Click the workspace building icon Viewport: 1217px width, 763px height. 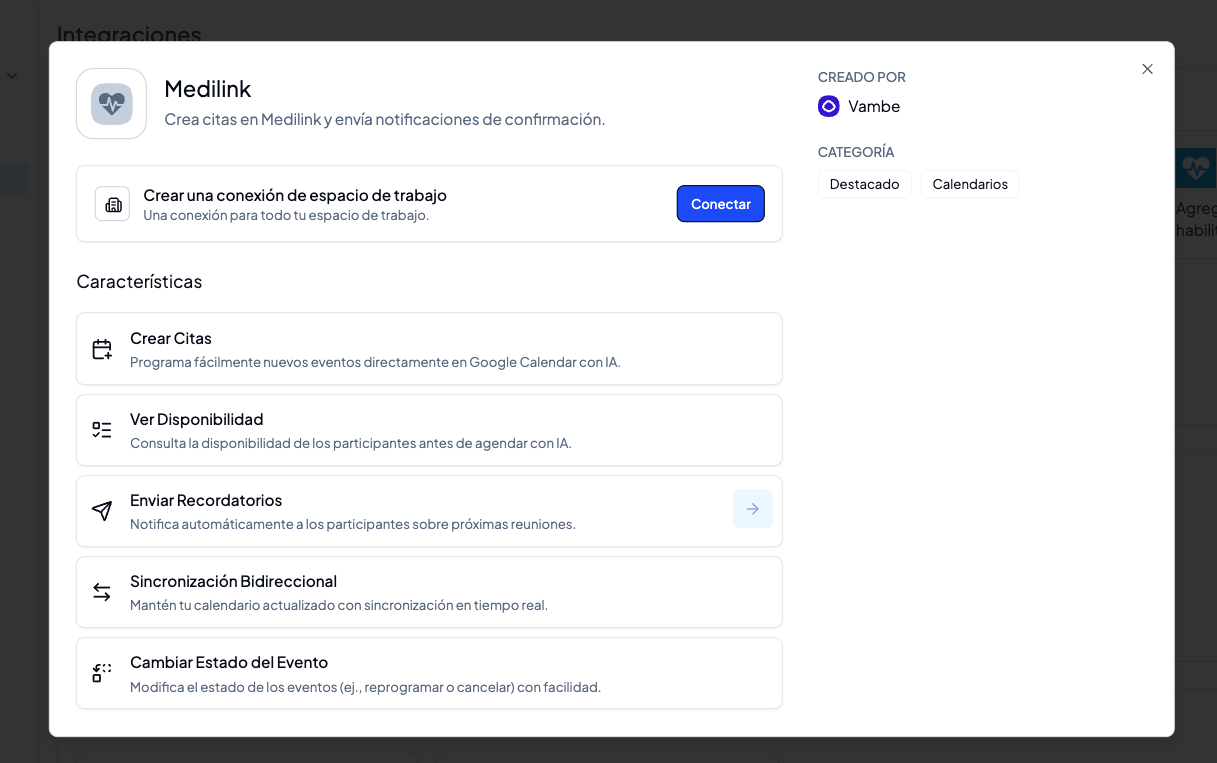pos(112,204)
